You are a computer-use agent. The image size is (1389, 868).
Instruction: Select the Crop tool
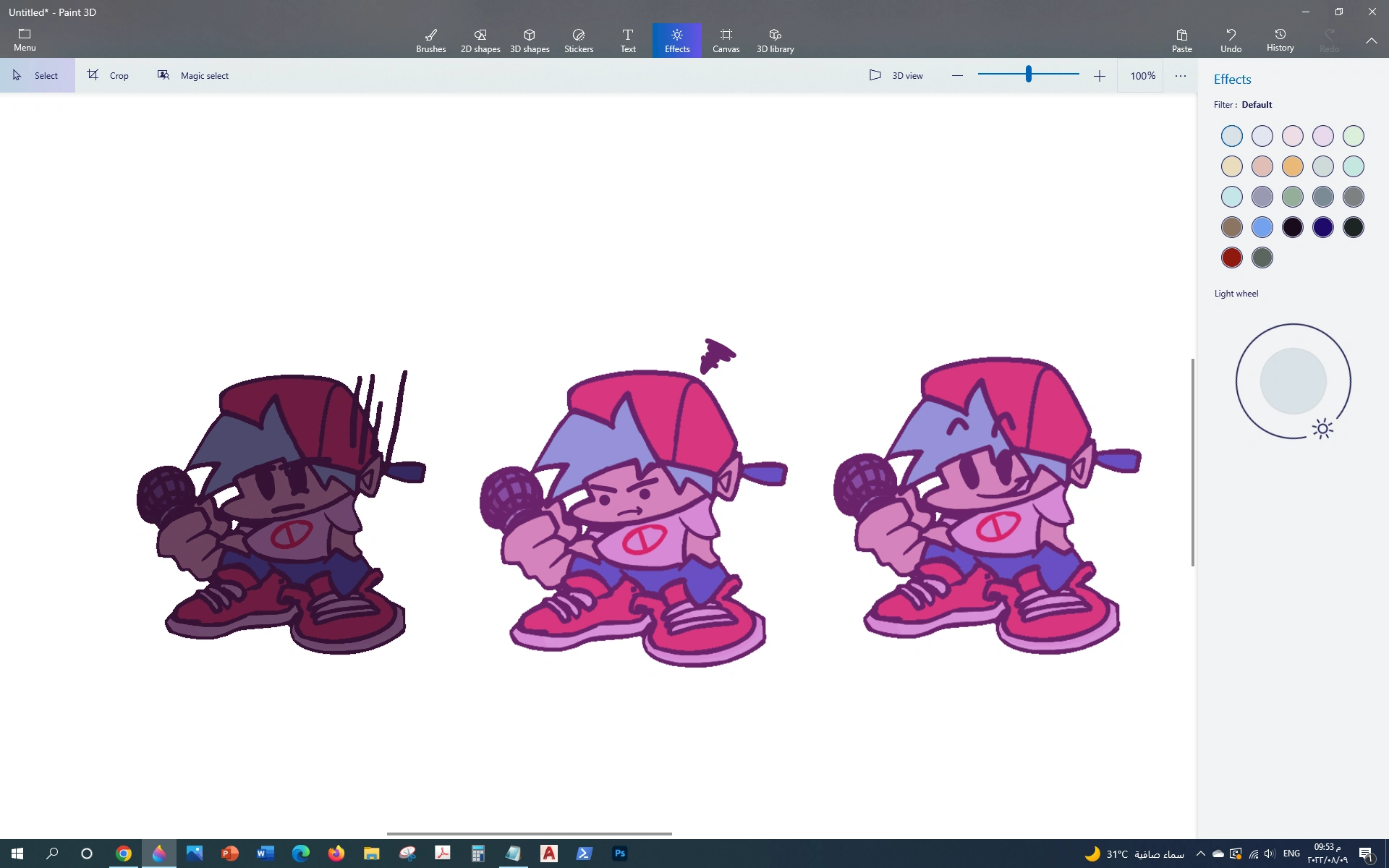[109, 75]
